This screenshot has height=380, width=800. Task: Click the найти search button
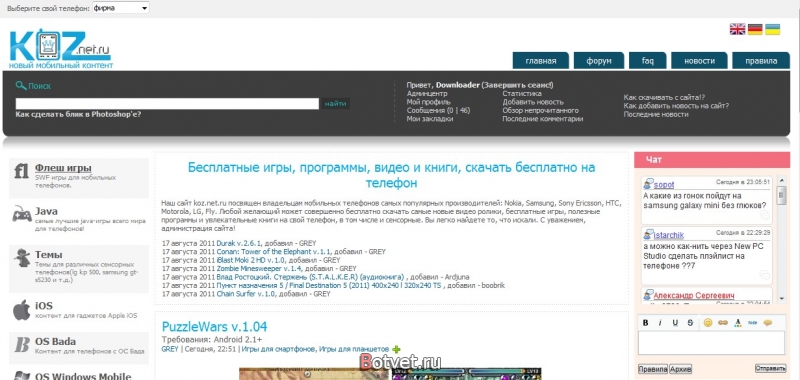coord(335,104)
